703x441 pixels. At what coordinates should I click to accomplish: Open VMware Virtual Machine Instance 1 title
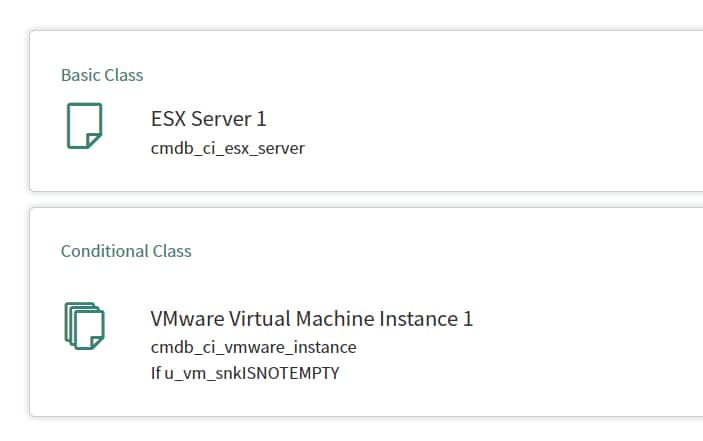[x=312, y=319]
